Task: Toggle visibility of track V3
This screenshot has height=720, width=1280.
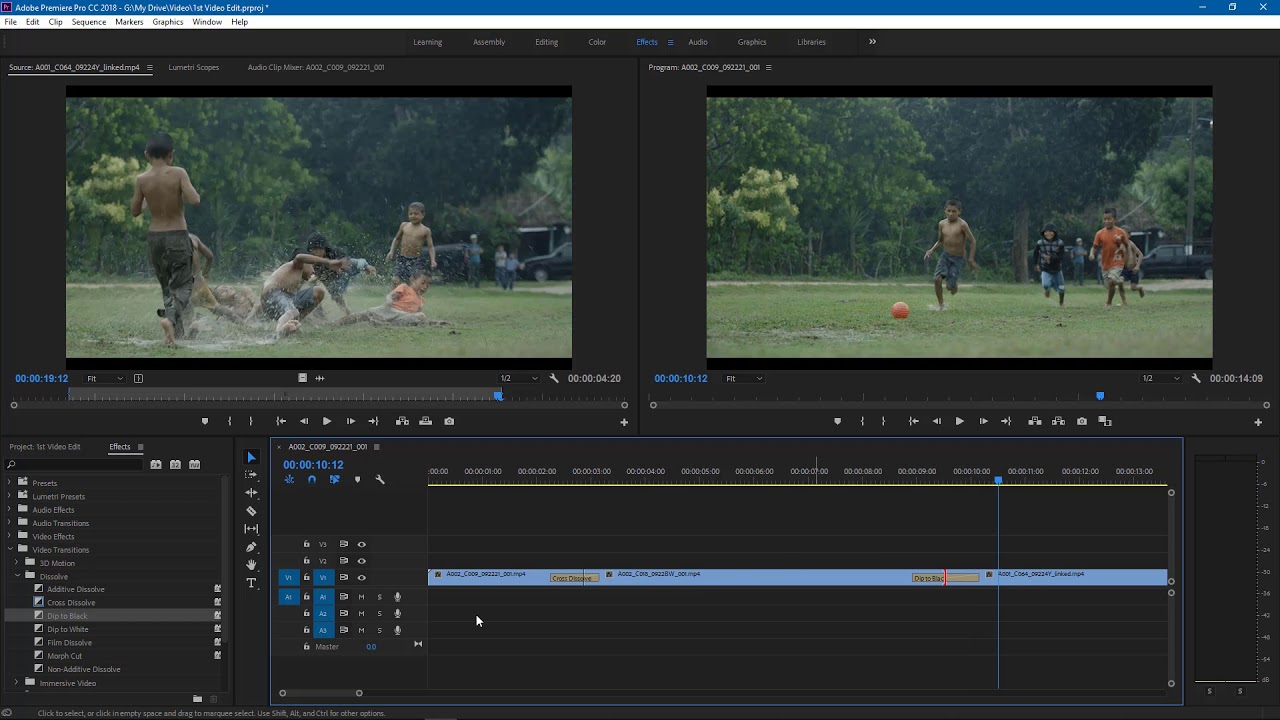Action: 362,544
